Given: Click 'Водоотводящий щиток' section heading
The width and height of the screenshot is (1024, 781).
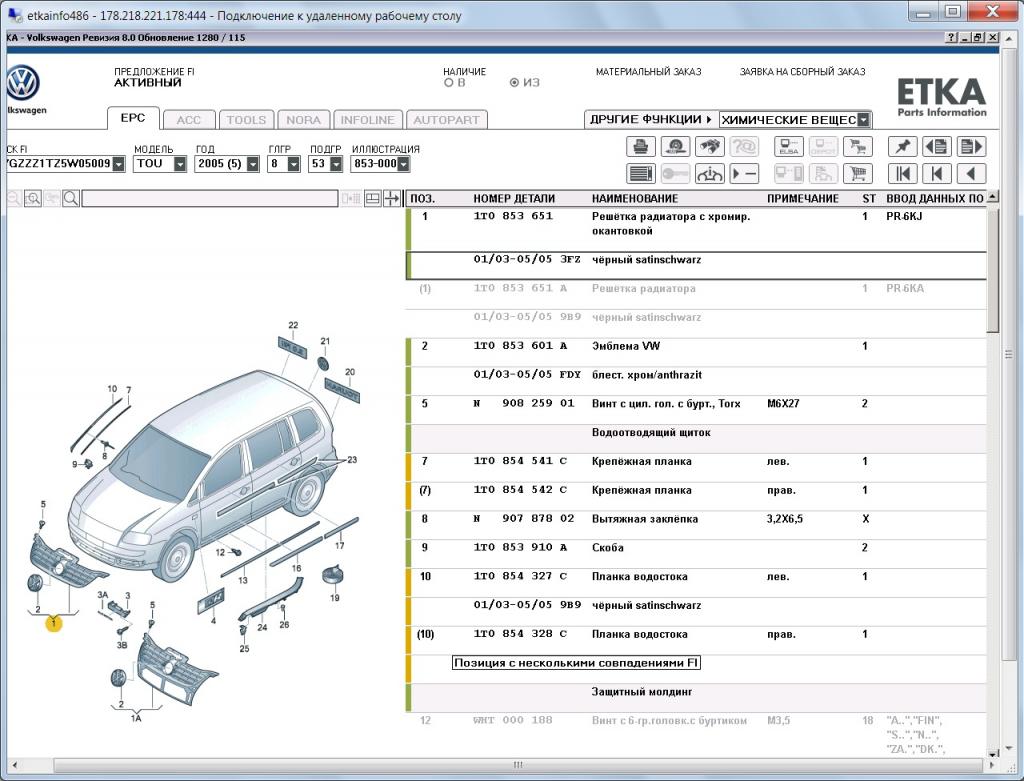Looking at the screenshot, I should click(x=651, y=432).
